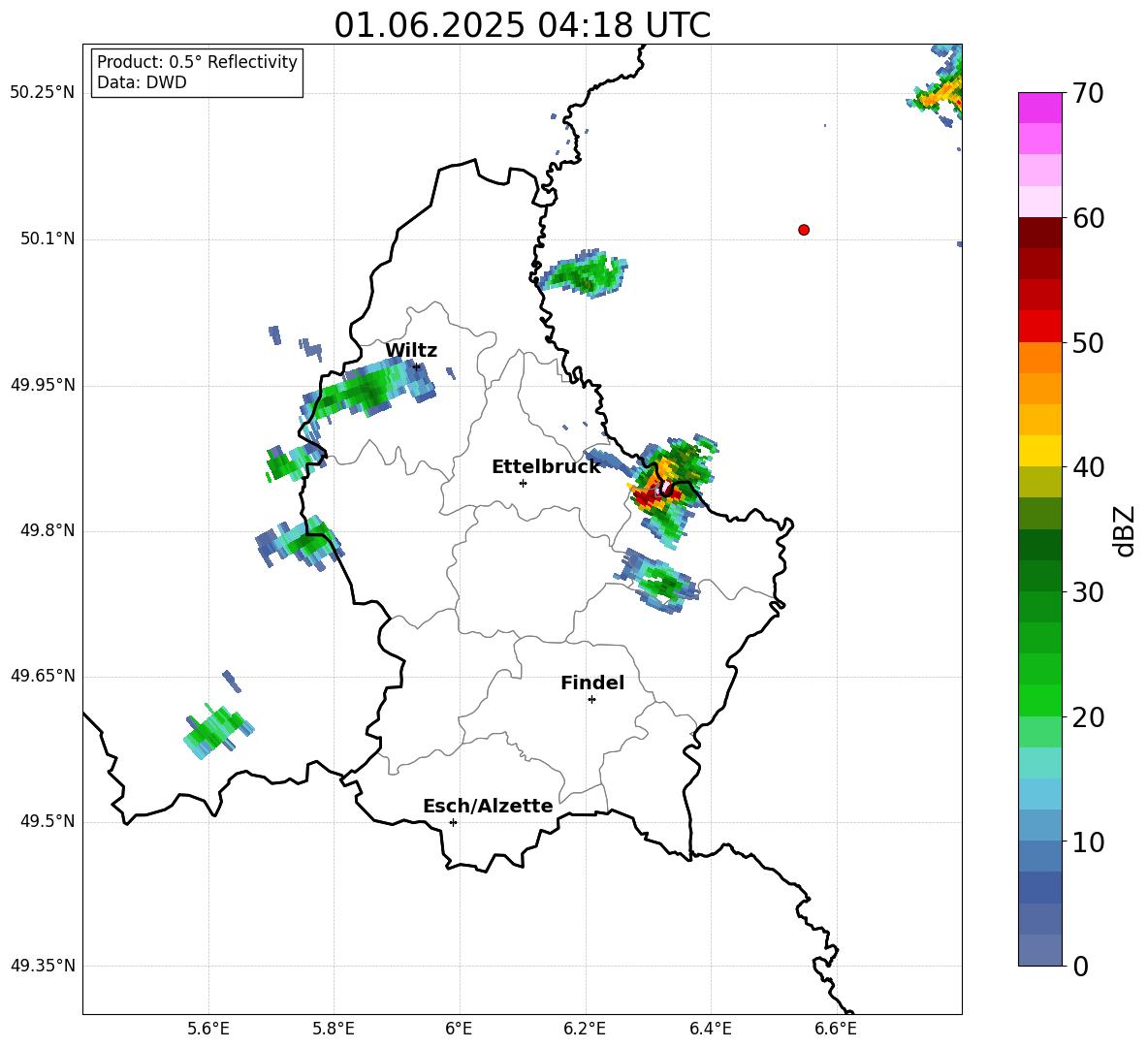Click the colorbar value 40
1148x1048 pixels.
1088,467
